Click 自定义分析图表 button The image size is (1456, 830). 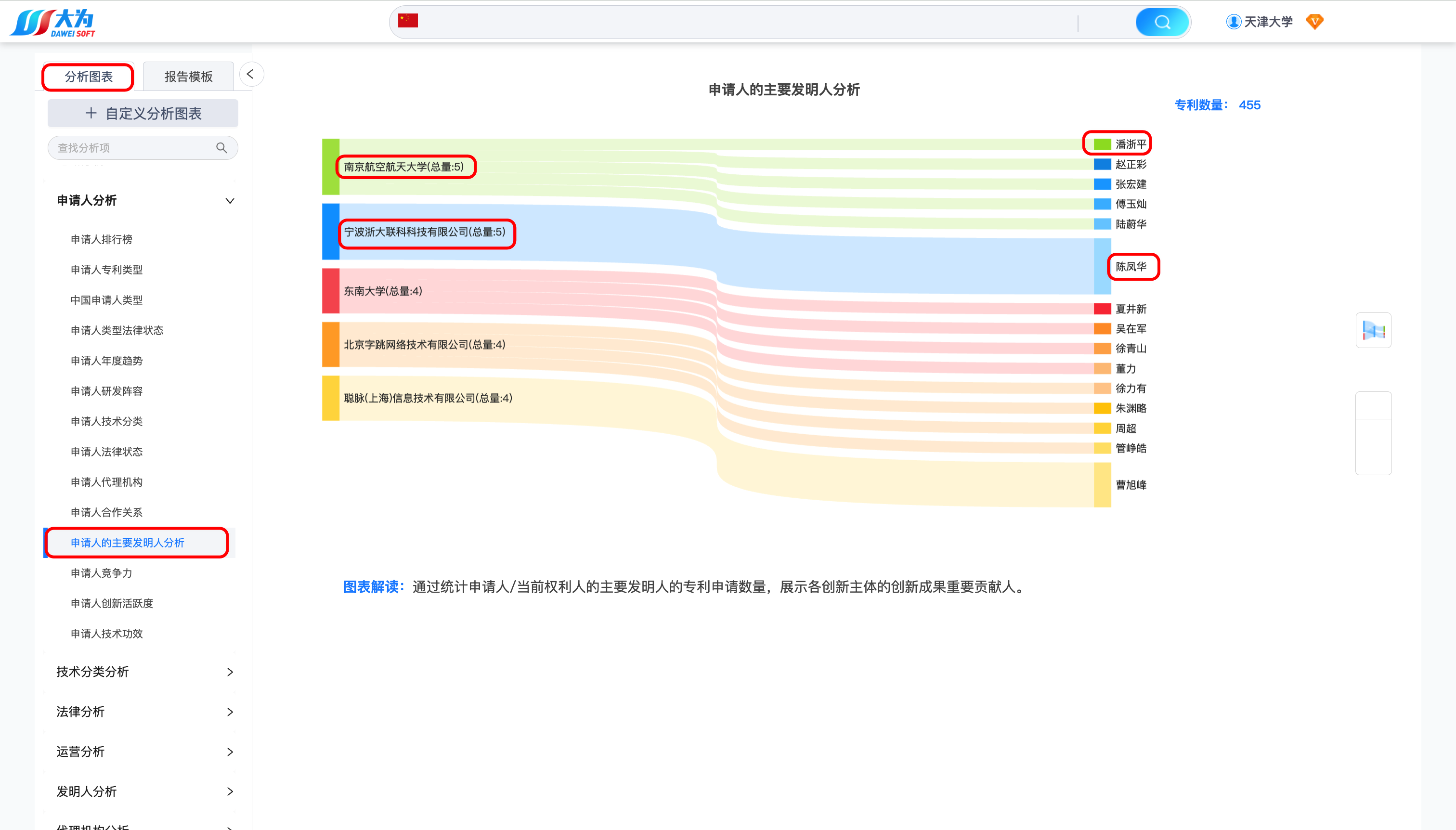pos(143,114)
